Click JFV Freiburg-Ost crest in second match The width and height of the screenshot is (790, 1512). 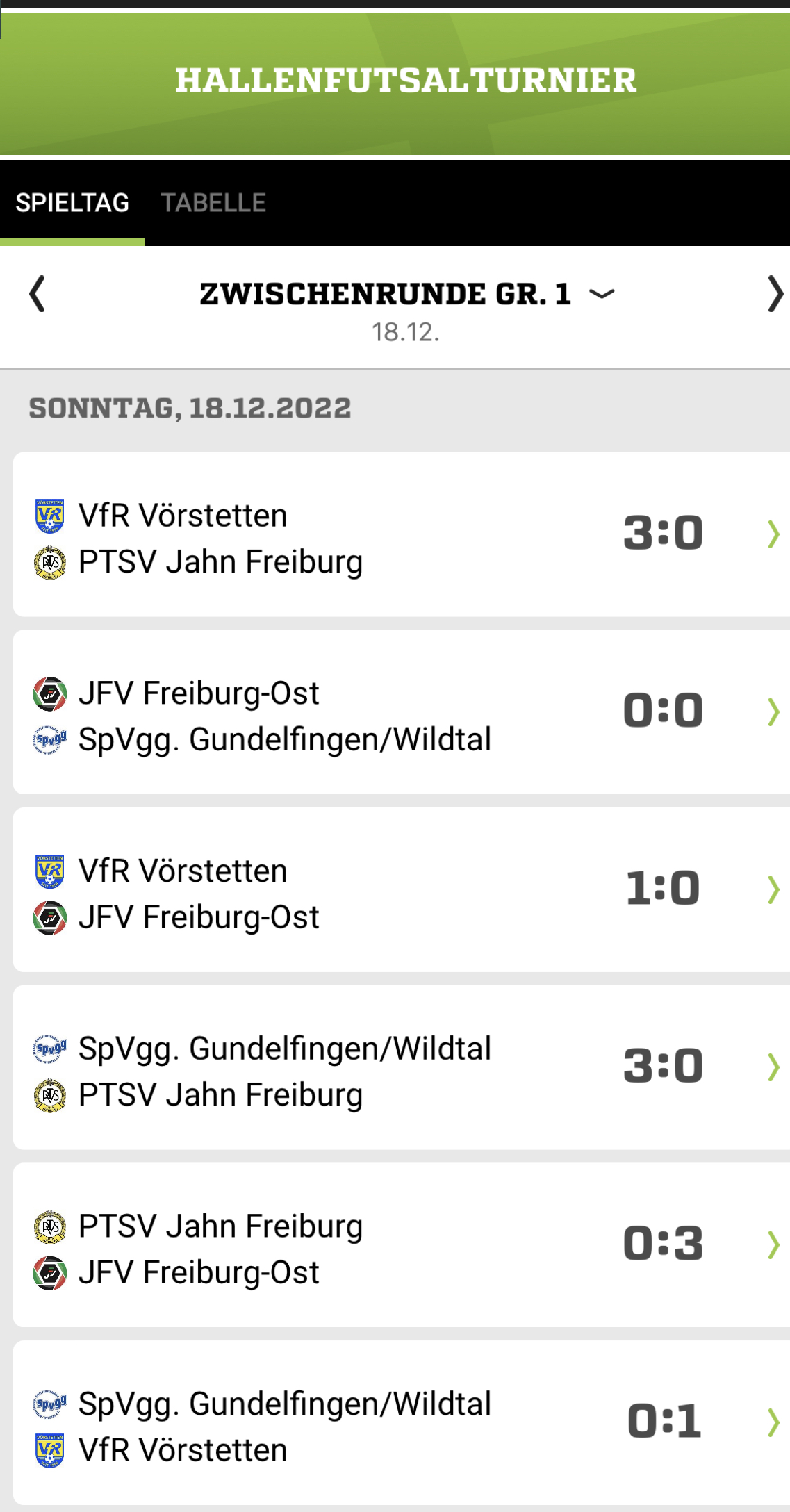coord(50,694)
